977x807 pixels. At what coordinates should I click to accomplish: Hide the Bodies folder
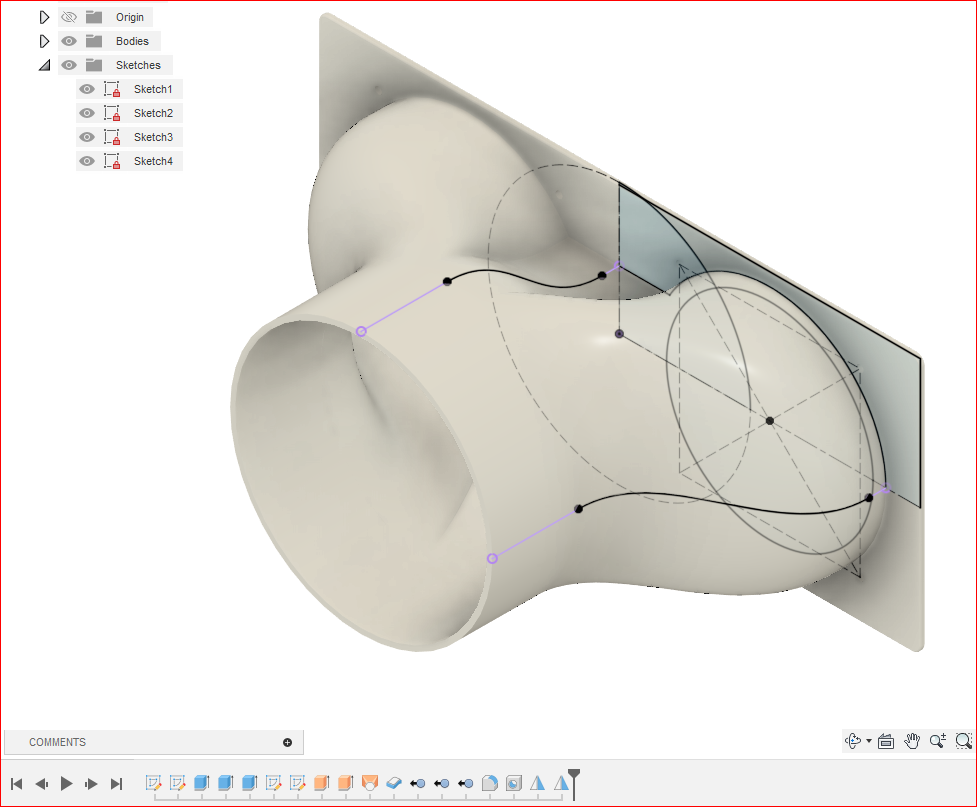click(x=69, y=41)
